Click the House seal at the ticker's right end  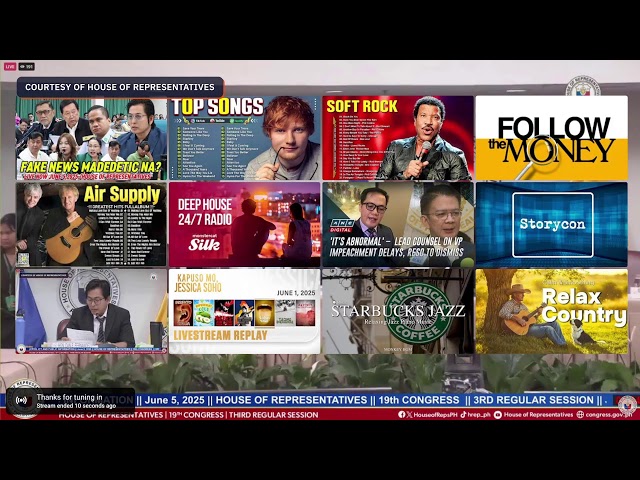click(627, 404)
